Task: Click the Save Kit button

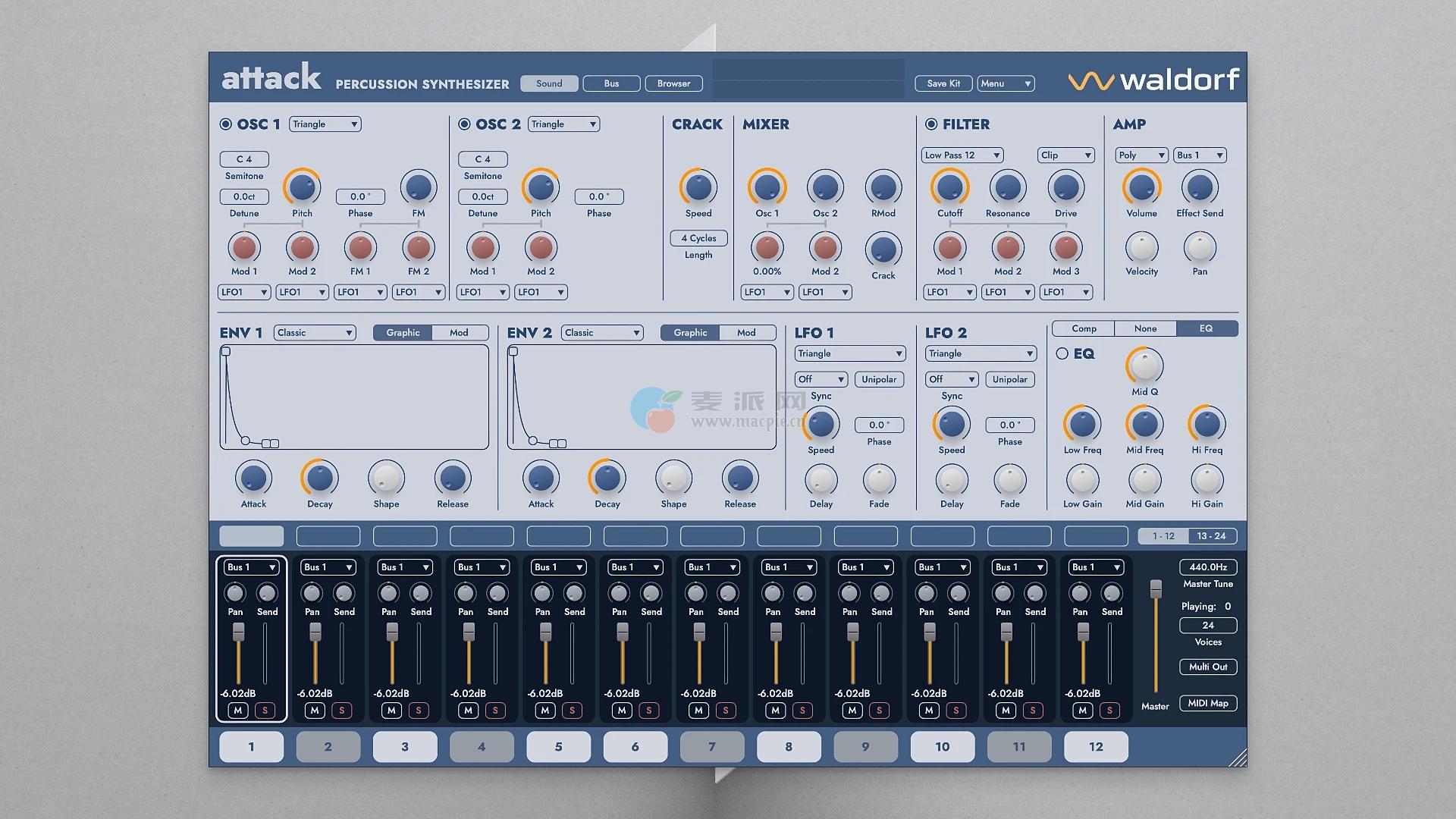Action: pos(943,83)
